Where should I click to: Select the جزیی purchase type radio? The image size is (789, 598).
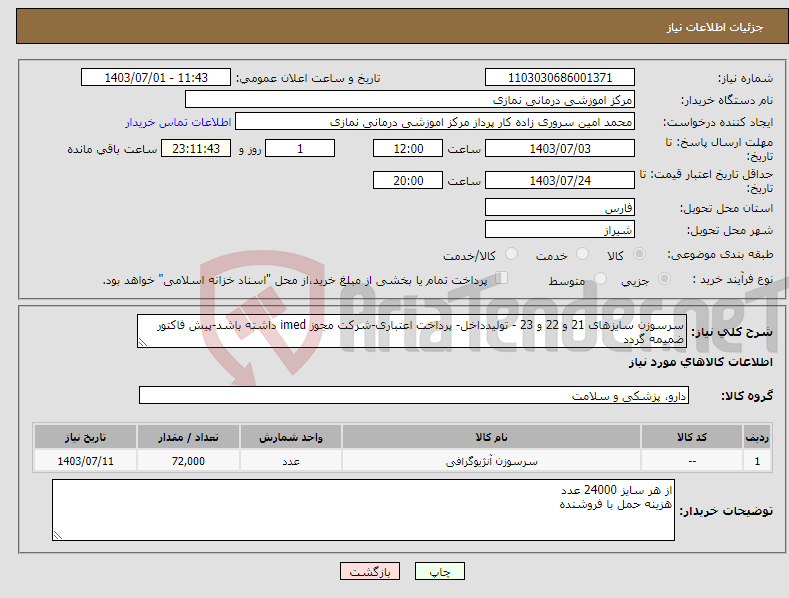tap(664, 278)
